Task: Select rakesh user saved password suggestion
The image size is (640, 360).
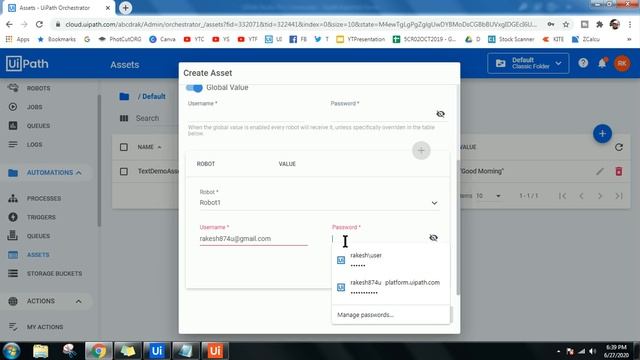Action: click(391, 260)
